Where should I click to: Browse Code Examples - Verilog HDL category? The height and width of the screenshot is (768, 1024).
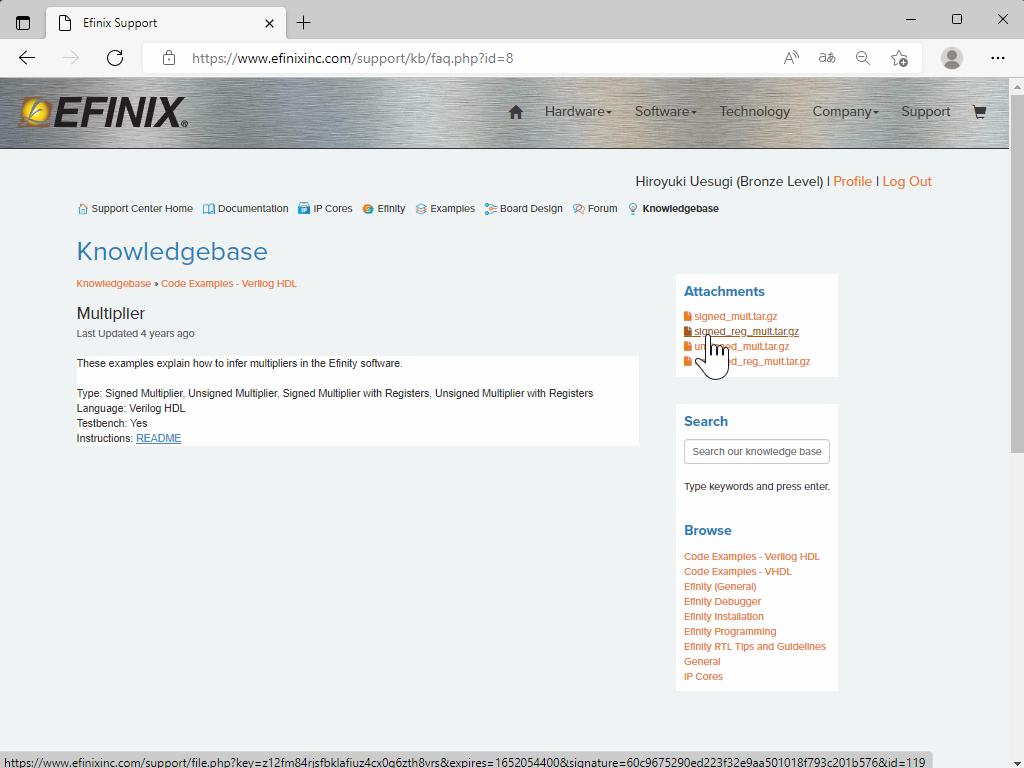click(x=752, y=556)
